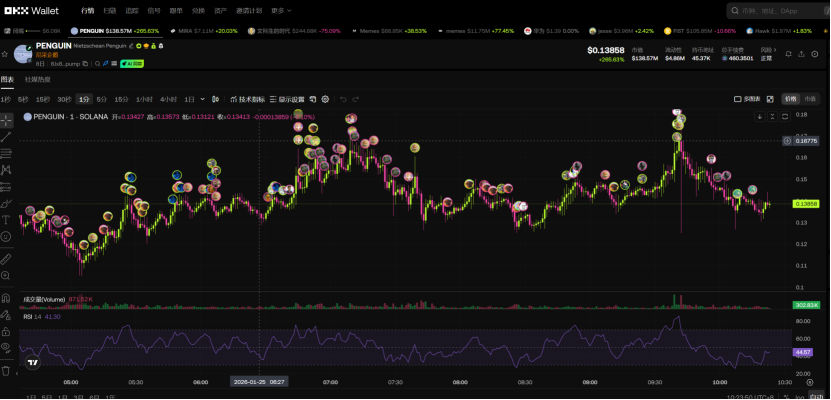Select the 5分 timeframe
Viewport: 831px width, 400px height.
[101, 99]
